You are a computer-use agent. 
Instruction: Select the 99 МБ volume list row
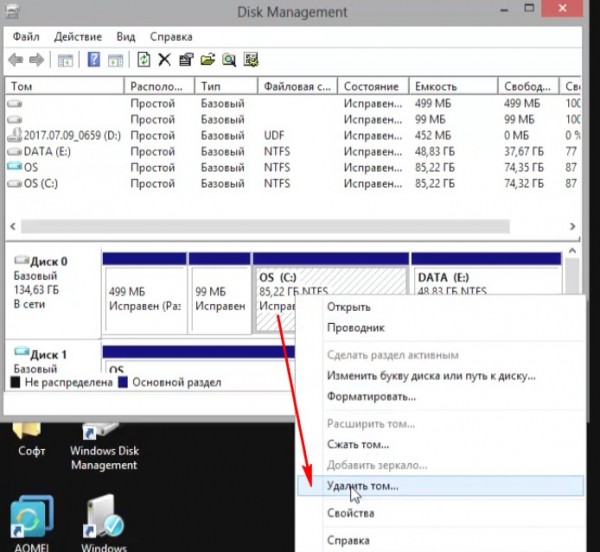[293, 119]
